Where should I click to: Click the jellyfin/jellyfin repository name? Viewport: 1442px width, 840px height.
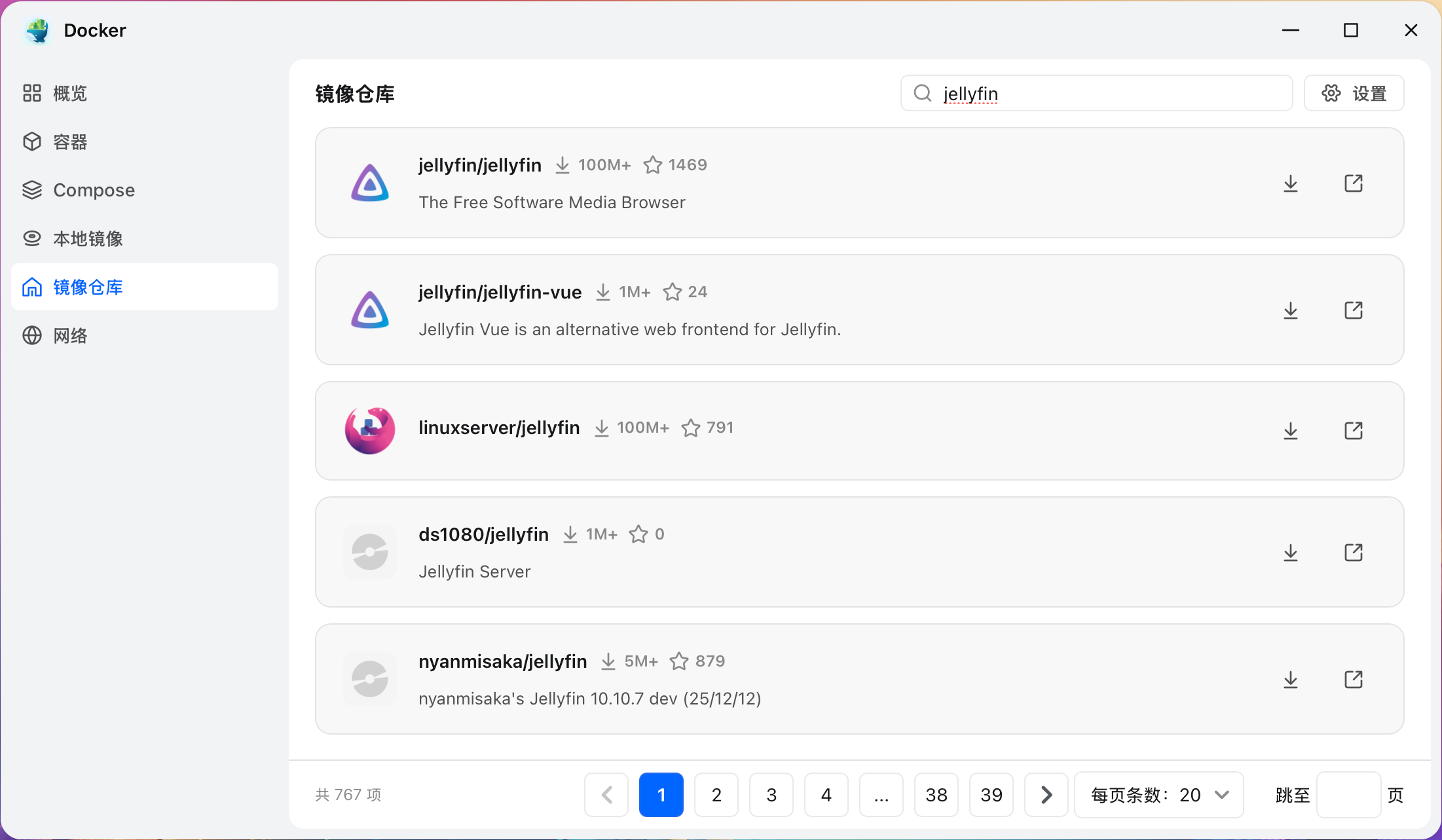[480, 165]
